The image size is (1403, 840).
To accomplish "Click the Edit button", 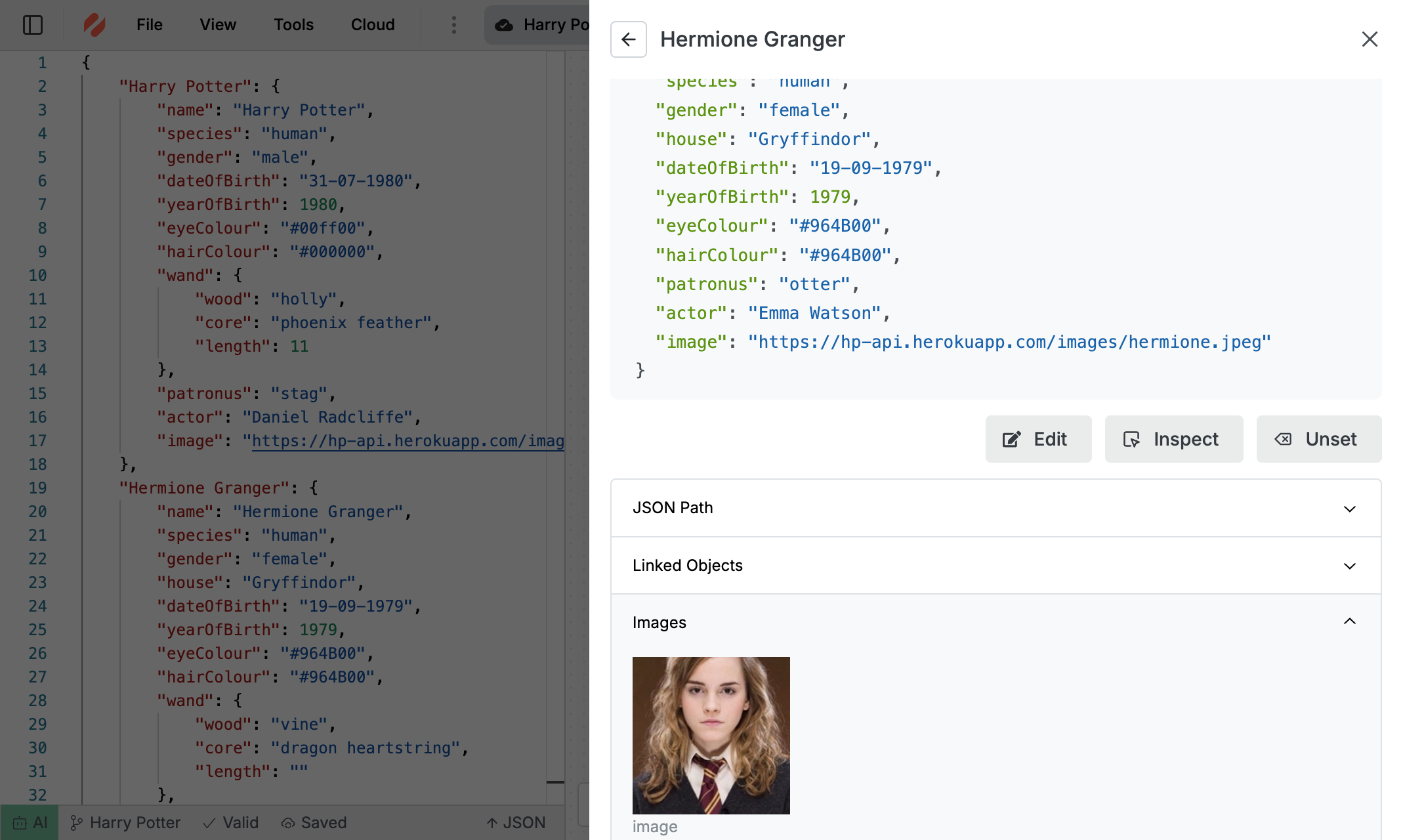I will (1038, 439).
